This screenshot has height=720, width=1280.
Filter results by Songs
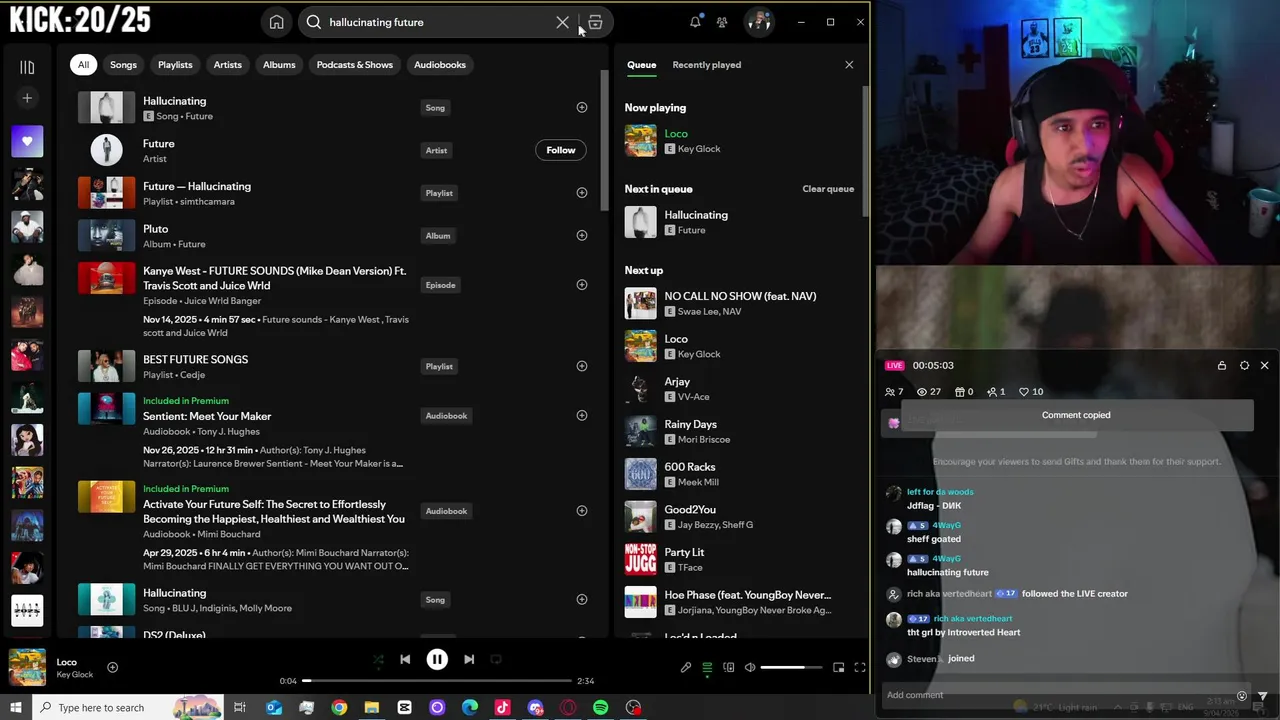(x=123, y=65)
